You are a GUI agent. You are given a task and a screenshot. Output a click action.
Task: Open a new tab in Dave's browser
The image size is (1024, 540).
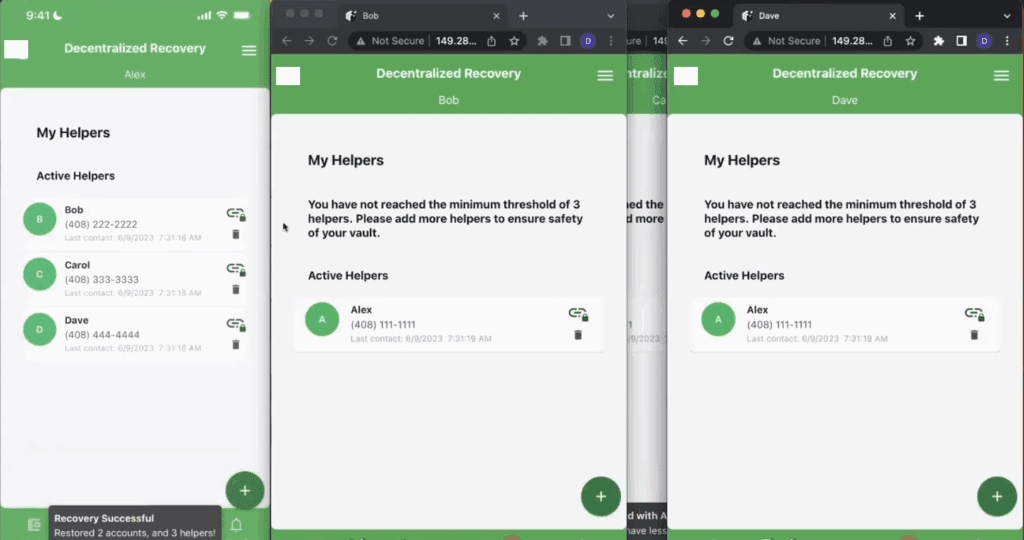(919, 16)
